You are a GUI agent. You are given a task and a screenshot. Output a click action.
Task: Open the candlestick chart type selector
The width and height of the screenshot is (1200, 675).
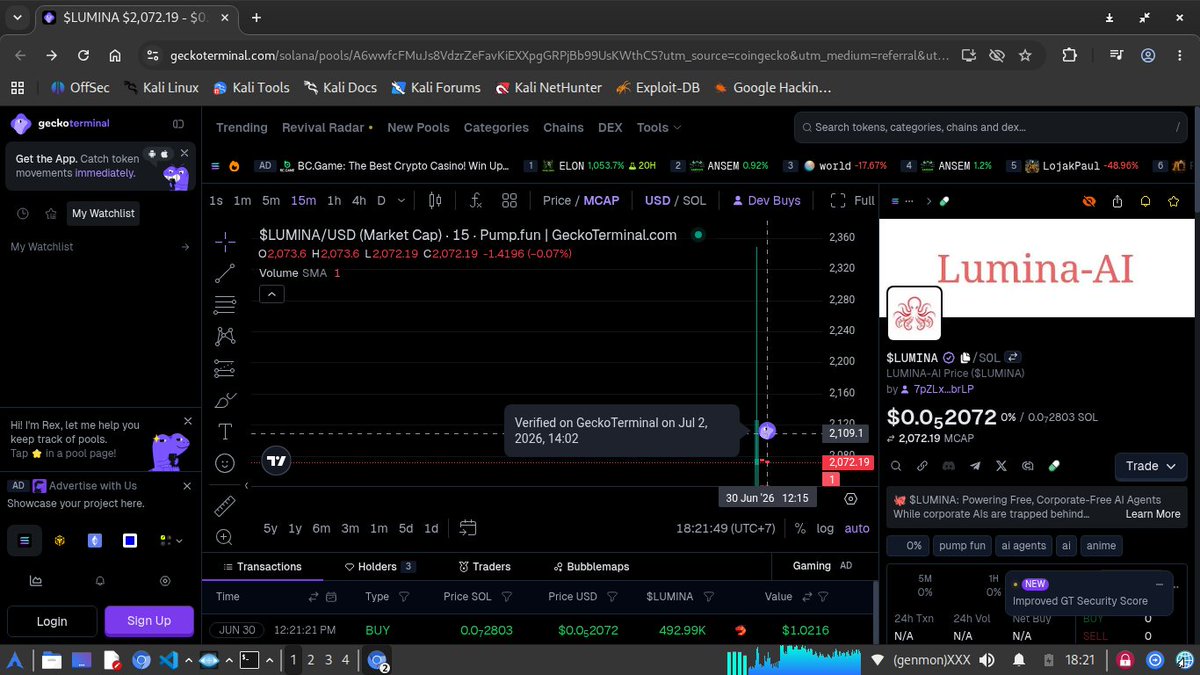click(x=435, y=200)
